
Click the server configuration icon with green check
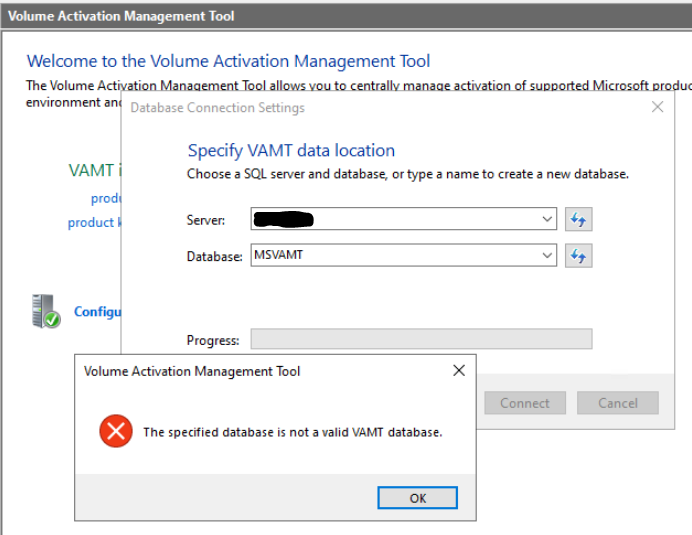pyautogui.click(x=45, y=311)
